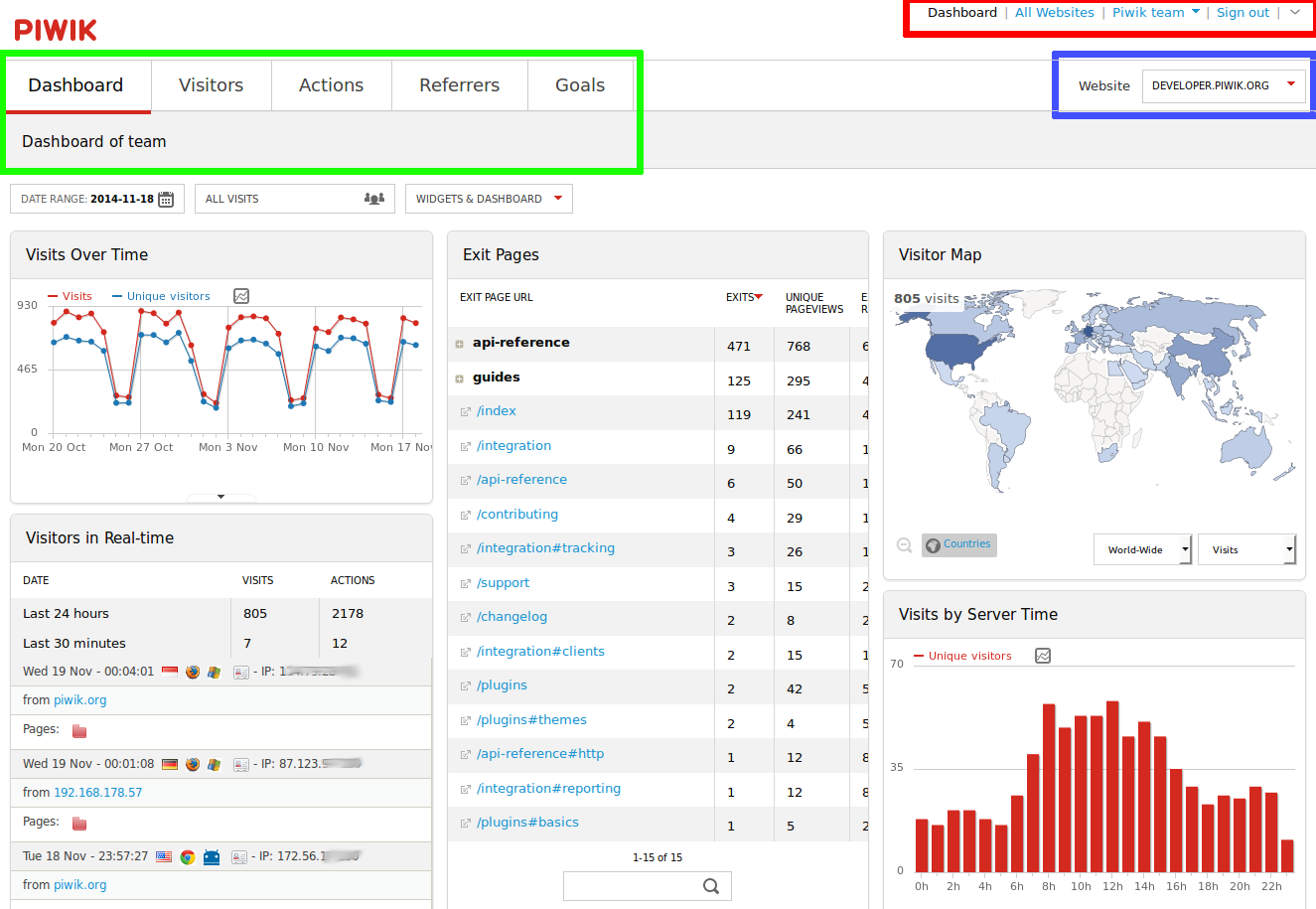The width and height of the screenshot is (1316, 909).
Task: Expand the guides row
Action: point(460,379)
